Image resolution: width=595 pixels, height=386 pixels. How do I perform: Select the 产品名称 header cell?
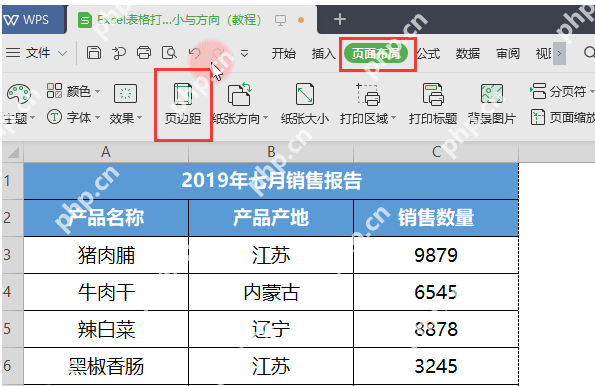pyautogui.click(x=106, y=218)
